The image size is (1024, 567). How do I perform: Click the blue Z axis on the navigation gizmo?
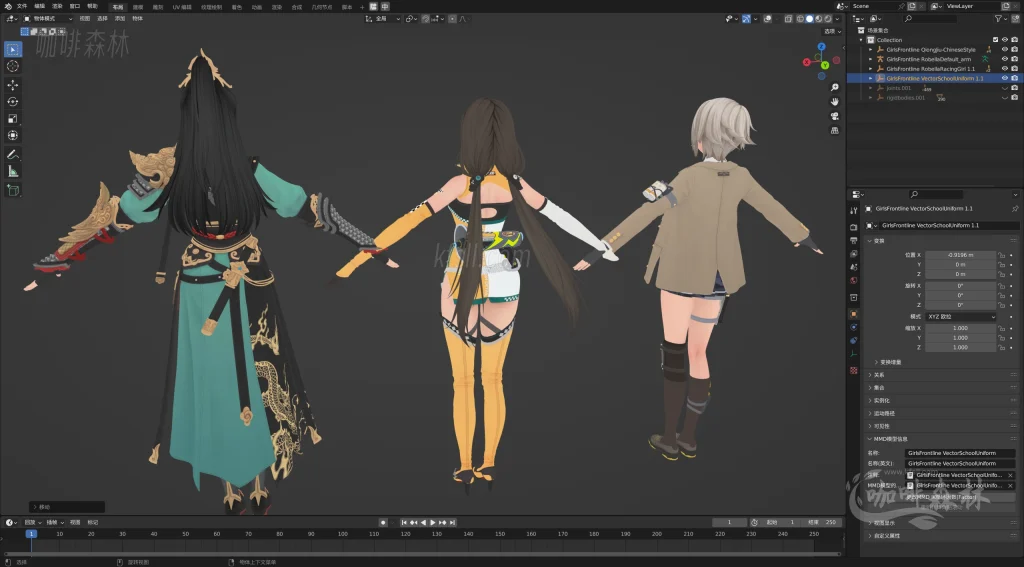822,47
